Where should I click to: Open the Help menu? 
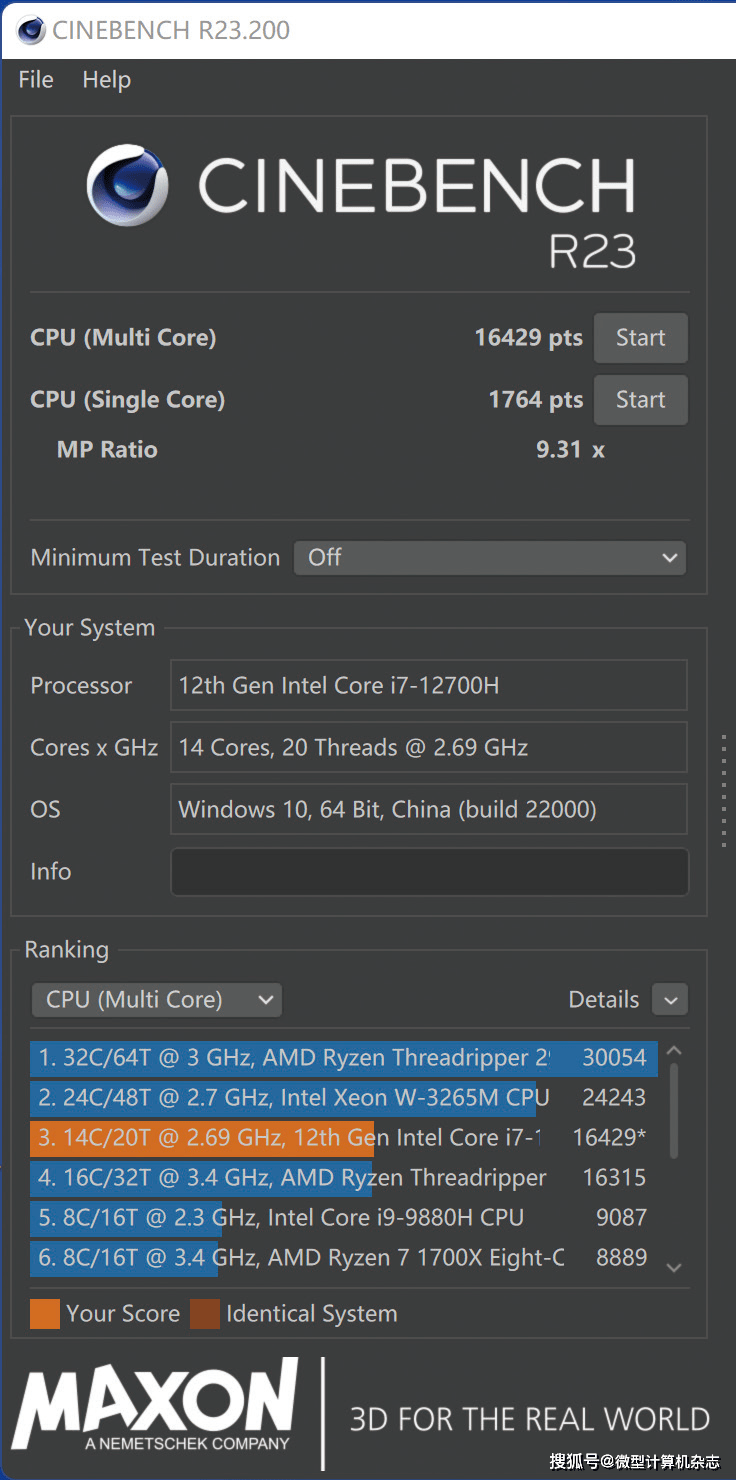(x=106, y=80)
